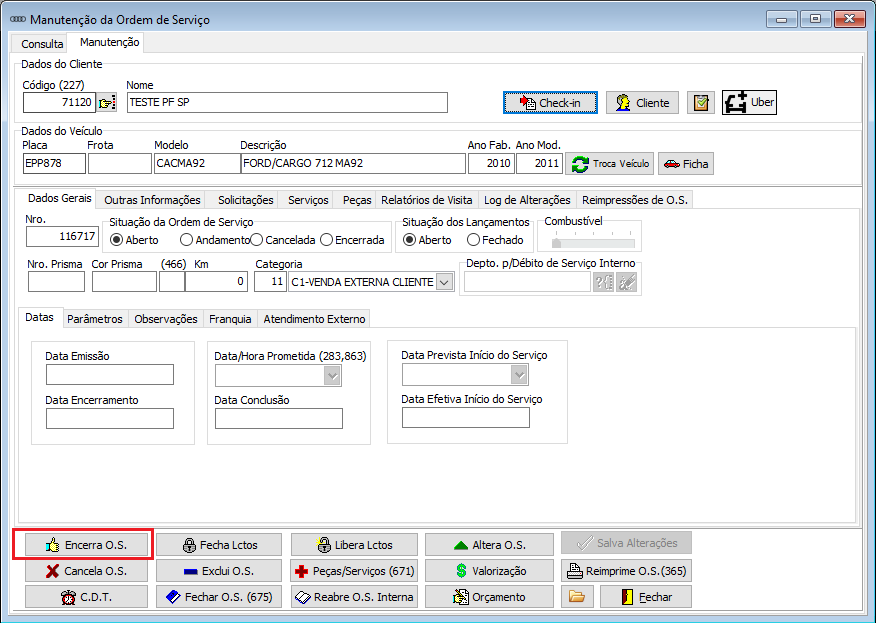Image resolution: width=876 pixels, height=627 pixels.
Task: Click C.D.T. alarm clock button
Action: [87, 597]
